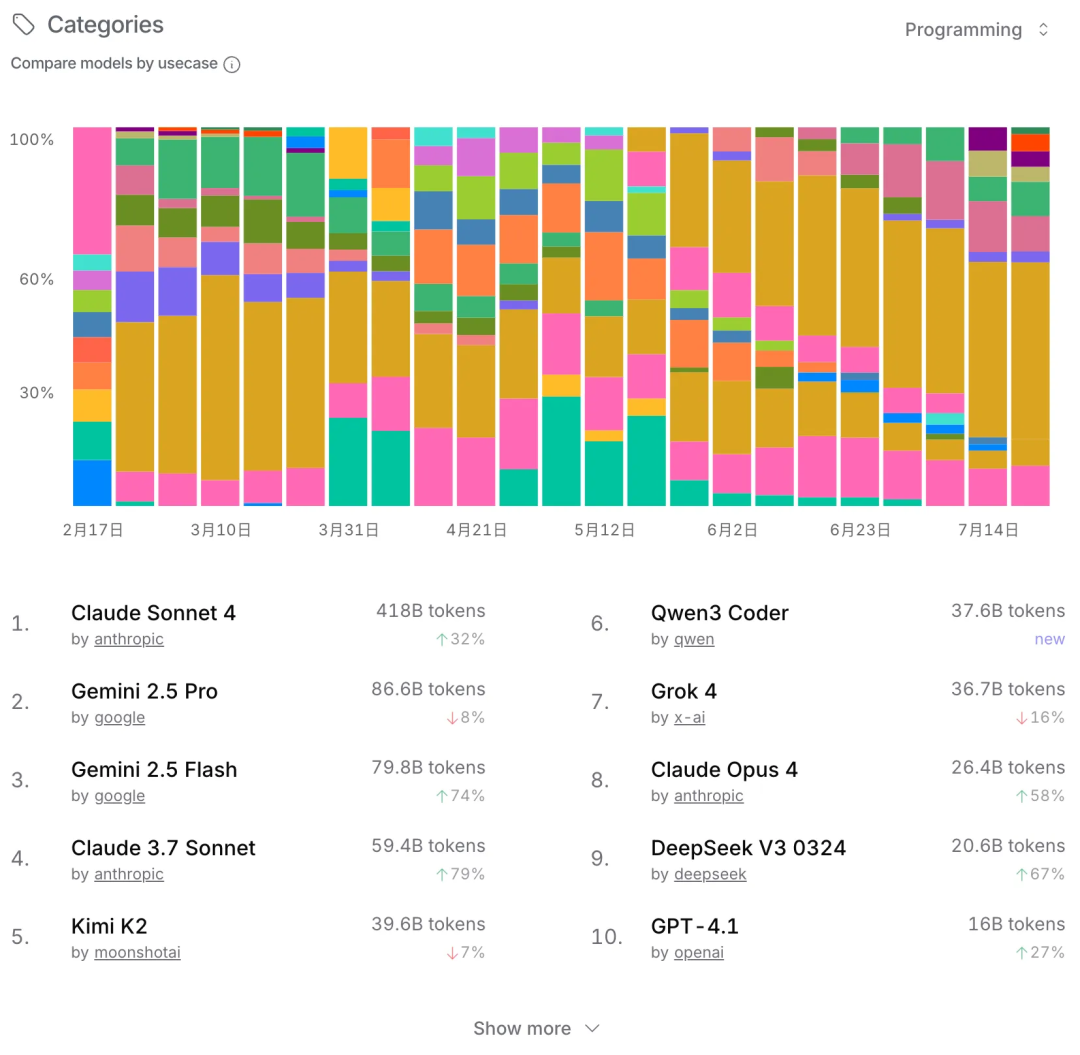
Task: Click the 16% decrease indicator for Grok 4
Action: tap(1040, 718)
